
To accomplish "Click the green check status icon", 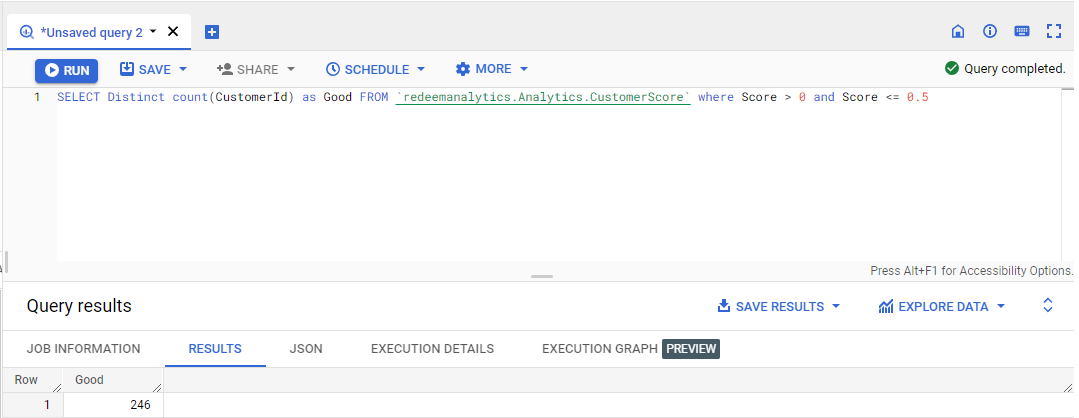I will [x=952, y=68].
